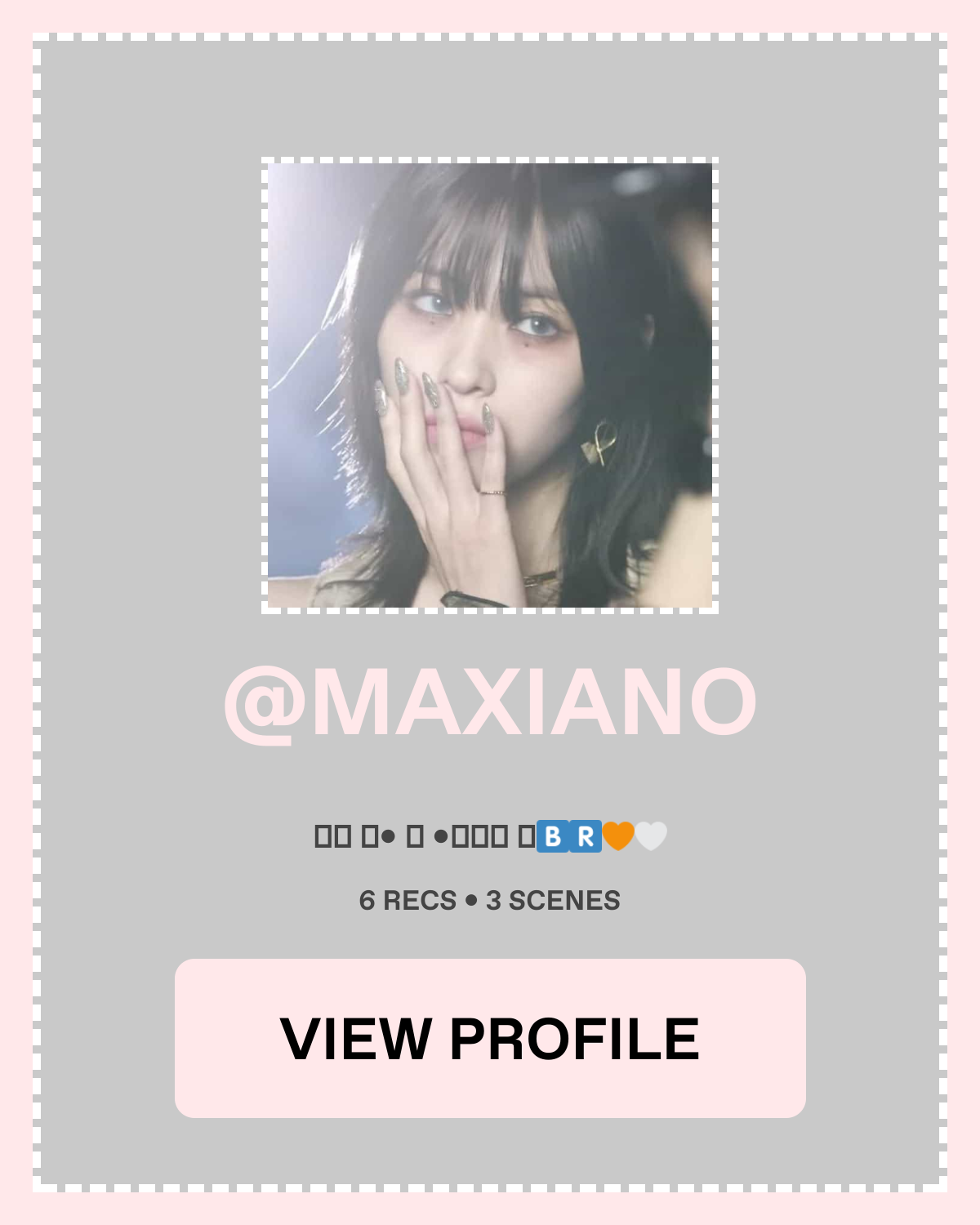Click the bio text line under the username
Image resolution: width=980 pixels, height=1225 pixels.
tap(491, 836)
